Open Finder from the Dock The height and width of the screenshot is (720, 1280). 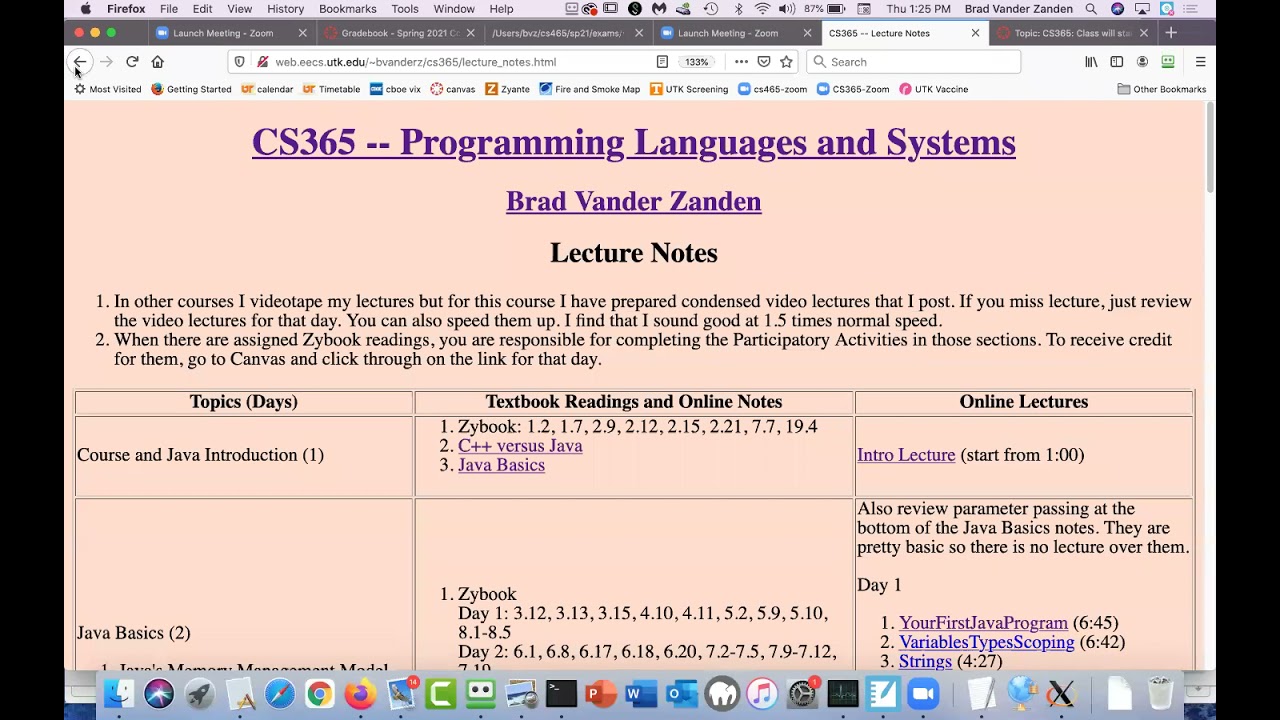tap(119, 693)
